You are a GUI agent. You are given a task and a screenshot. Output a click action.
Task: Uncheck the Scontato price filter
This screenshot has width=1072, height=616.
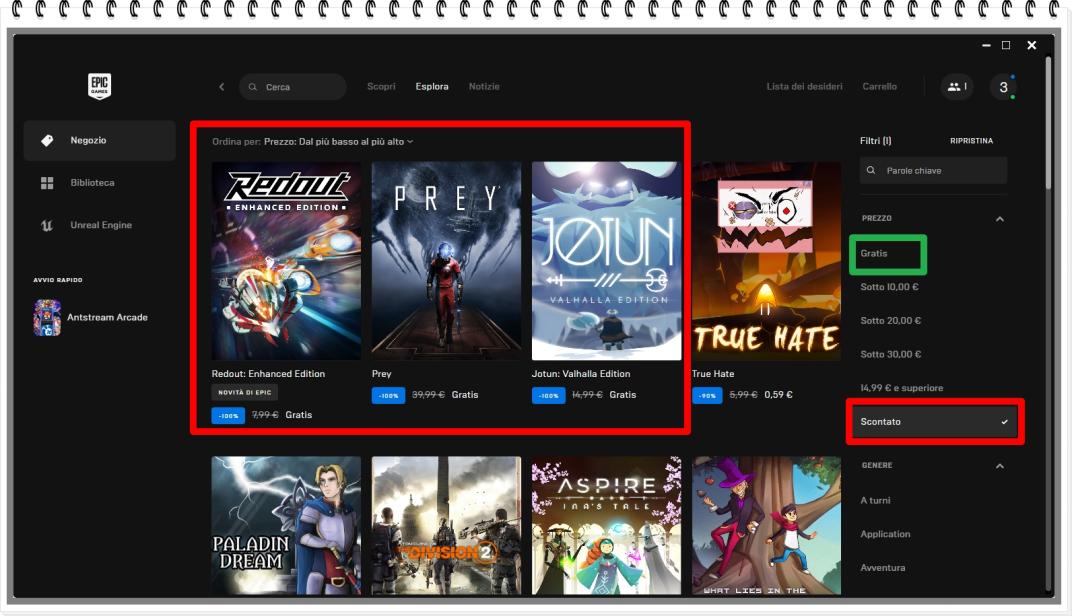click(934, 422)
